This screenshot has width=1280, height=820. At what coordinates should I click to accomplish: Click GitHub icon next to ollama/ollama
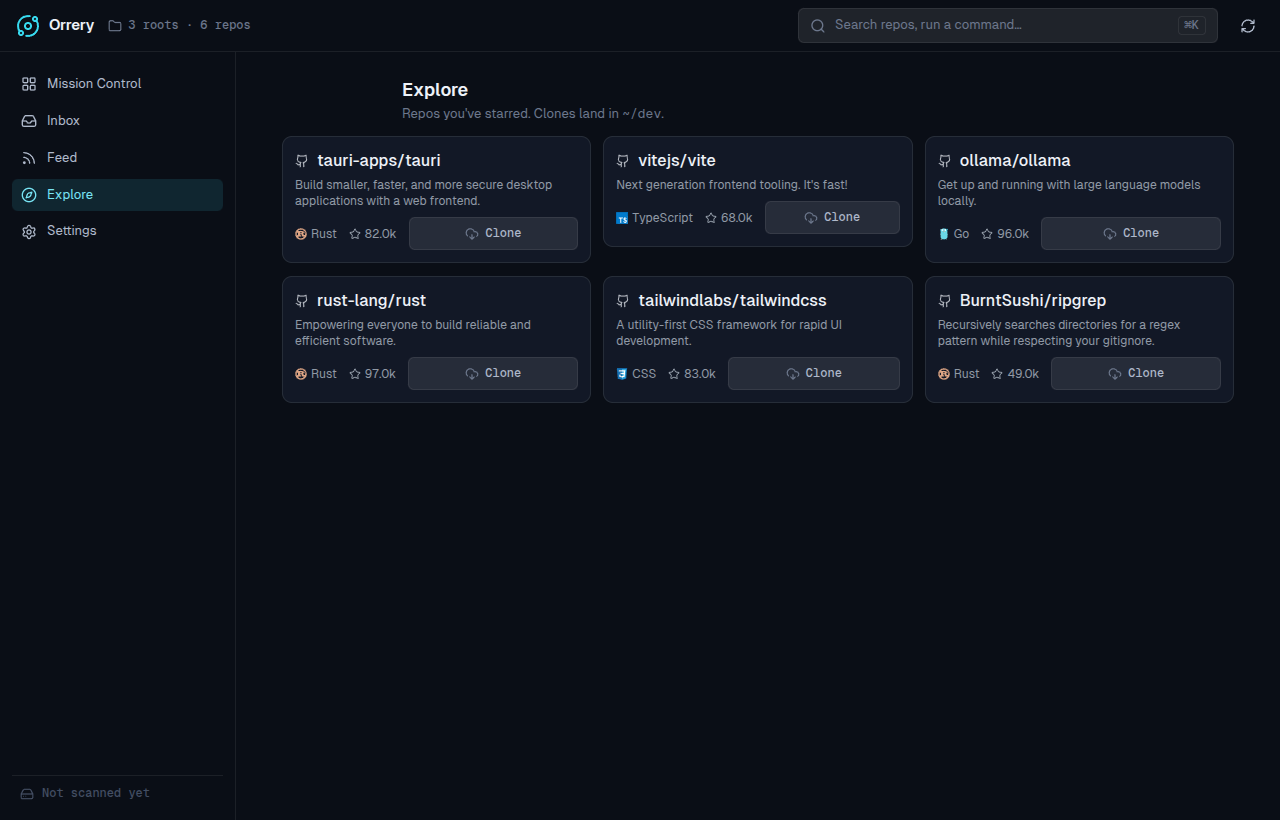click(944, 161)
